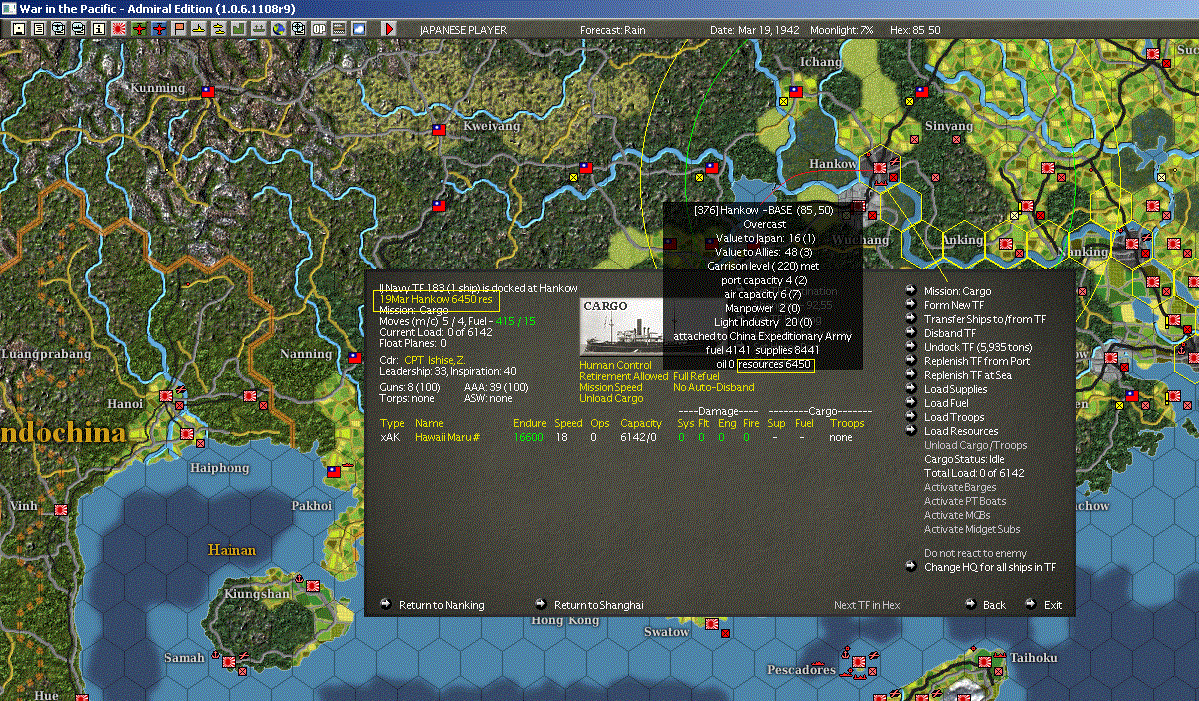Click arrow next to Return to Nanking
The width and height of the screenshot is (1199, 701).
click(x=386, y=604)
